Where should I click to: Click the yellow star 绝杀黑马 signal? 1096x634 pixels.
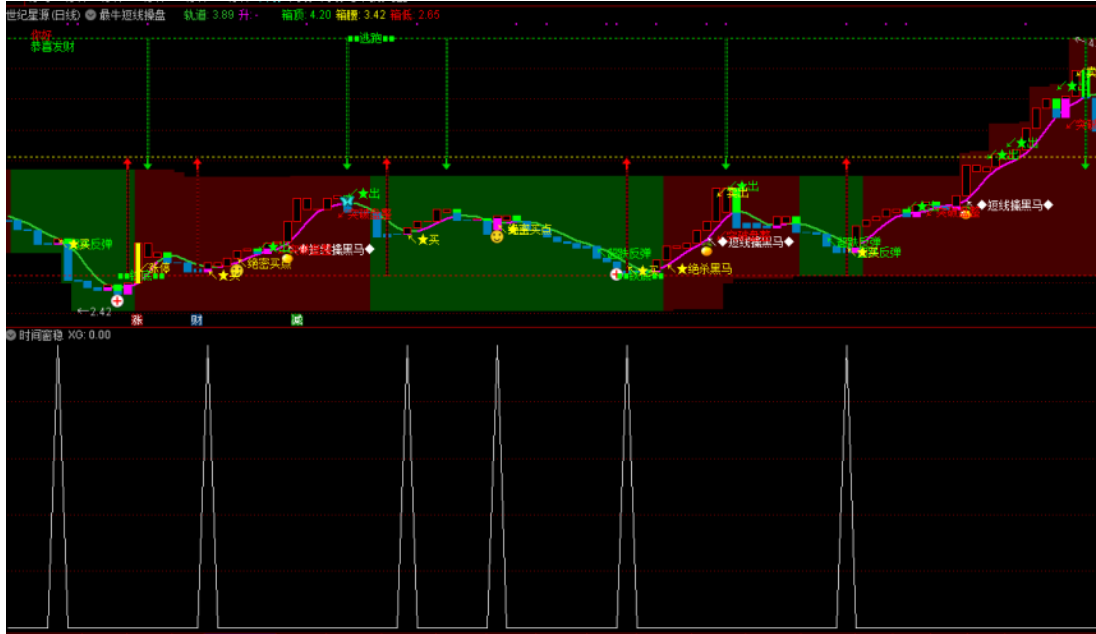coord(705,269)
